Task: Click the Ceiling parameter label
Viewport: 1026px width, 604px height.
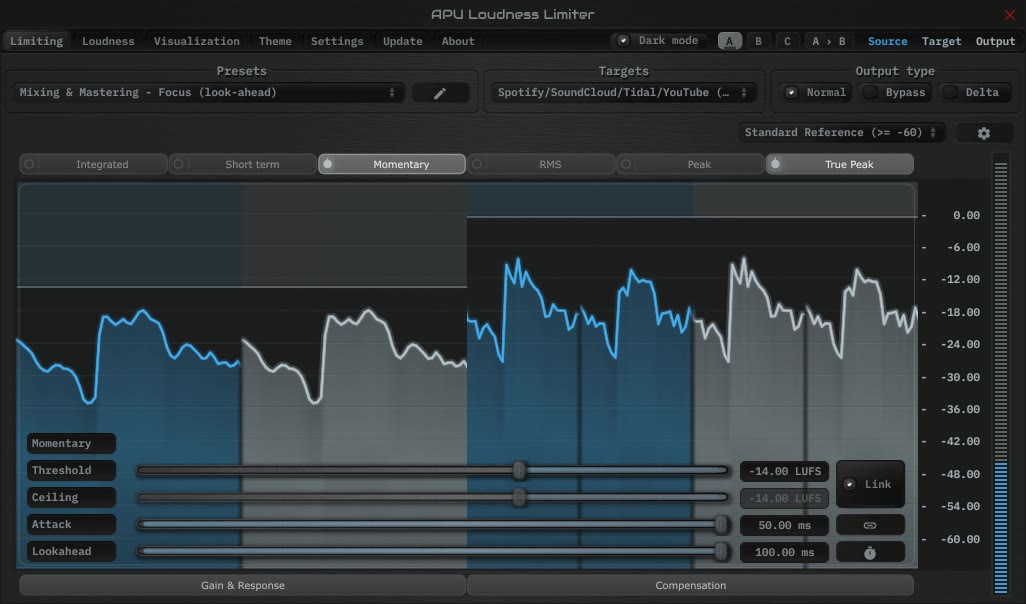Action: coord(71,497)
